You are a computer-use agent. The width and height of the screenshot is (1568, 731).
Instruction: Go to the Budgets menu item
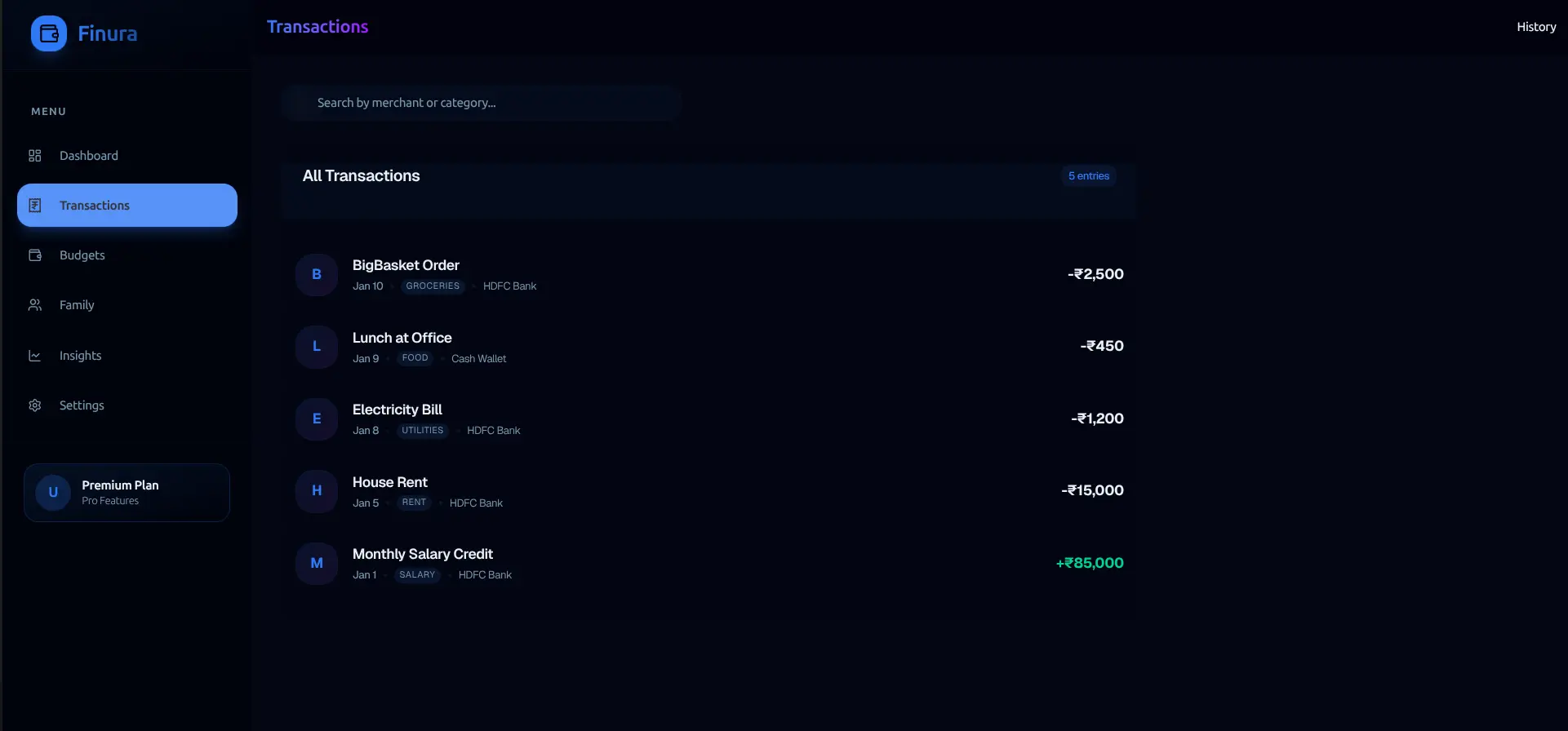click(x=82, y=255)
